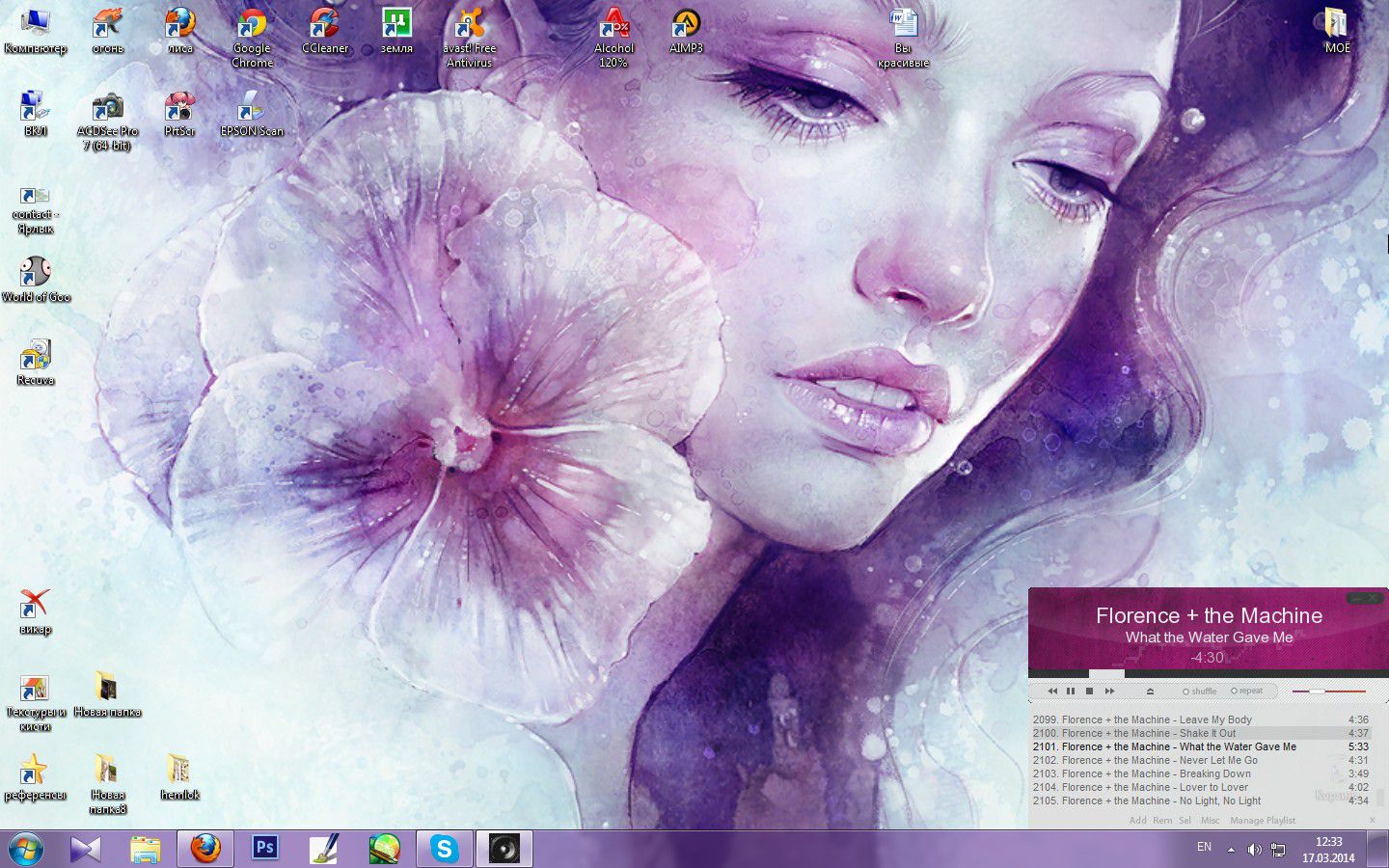This screenshot has height=868, width=1389.
Task: Skip to previous track in player
Action: tap(1052, 691)
